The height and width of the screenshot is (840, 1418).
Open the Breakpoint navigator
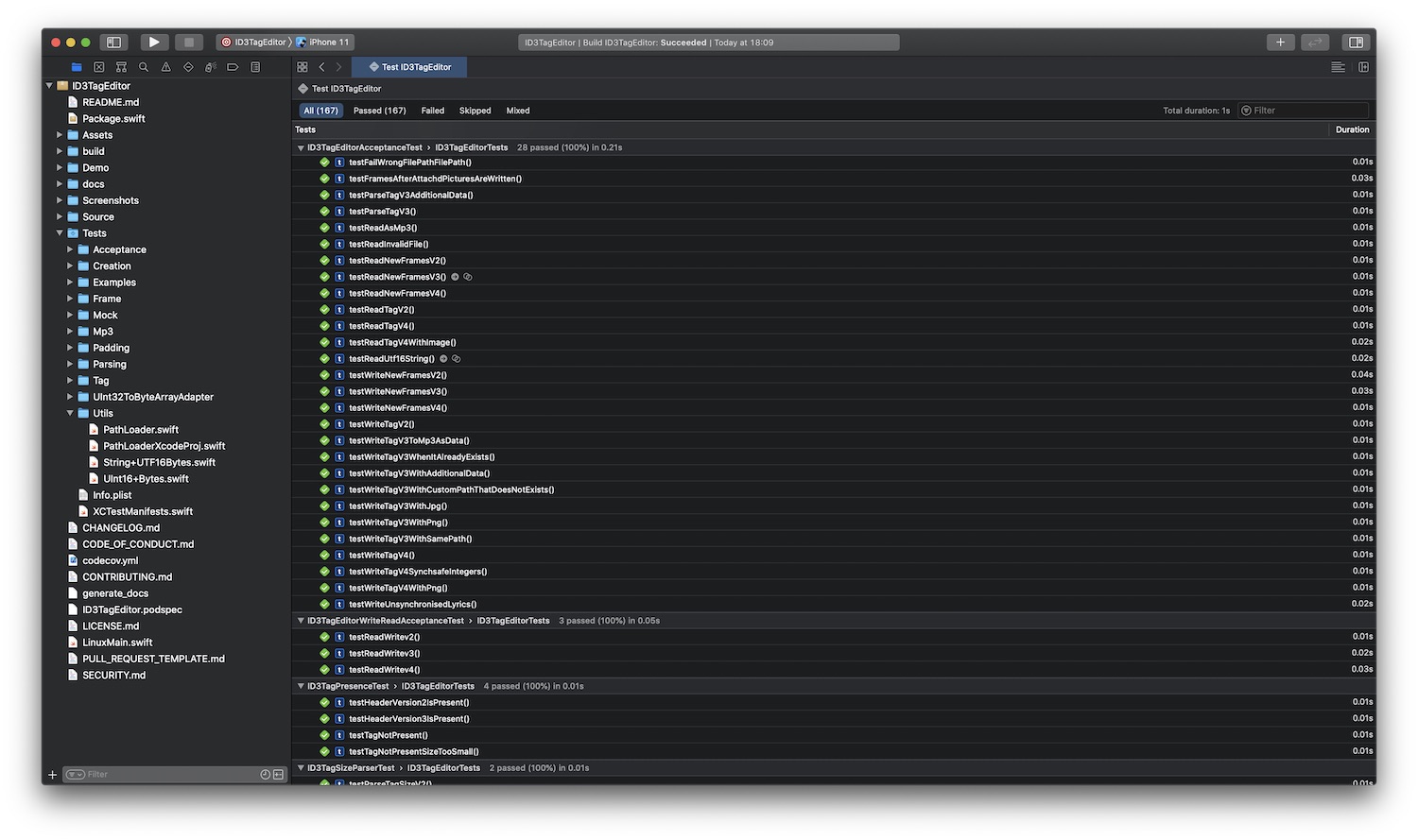[x=233, y=67]
